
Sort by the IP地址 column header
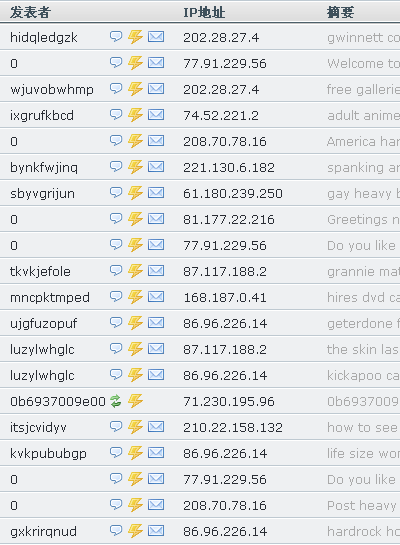coord(204,13)
